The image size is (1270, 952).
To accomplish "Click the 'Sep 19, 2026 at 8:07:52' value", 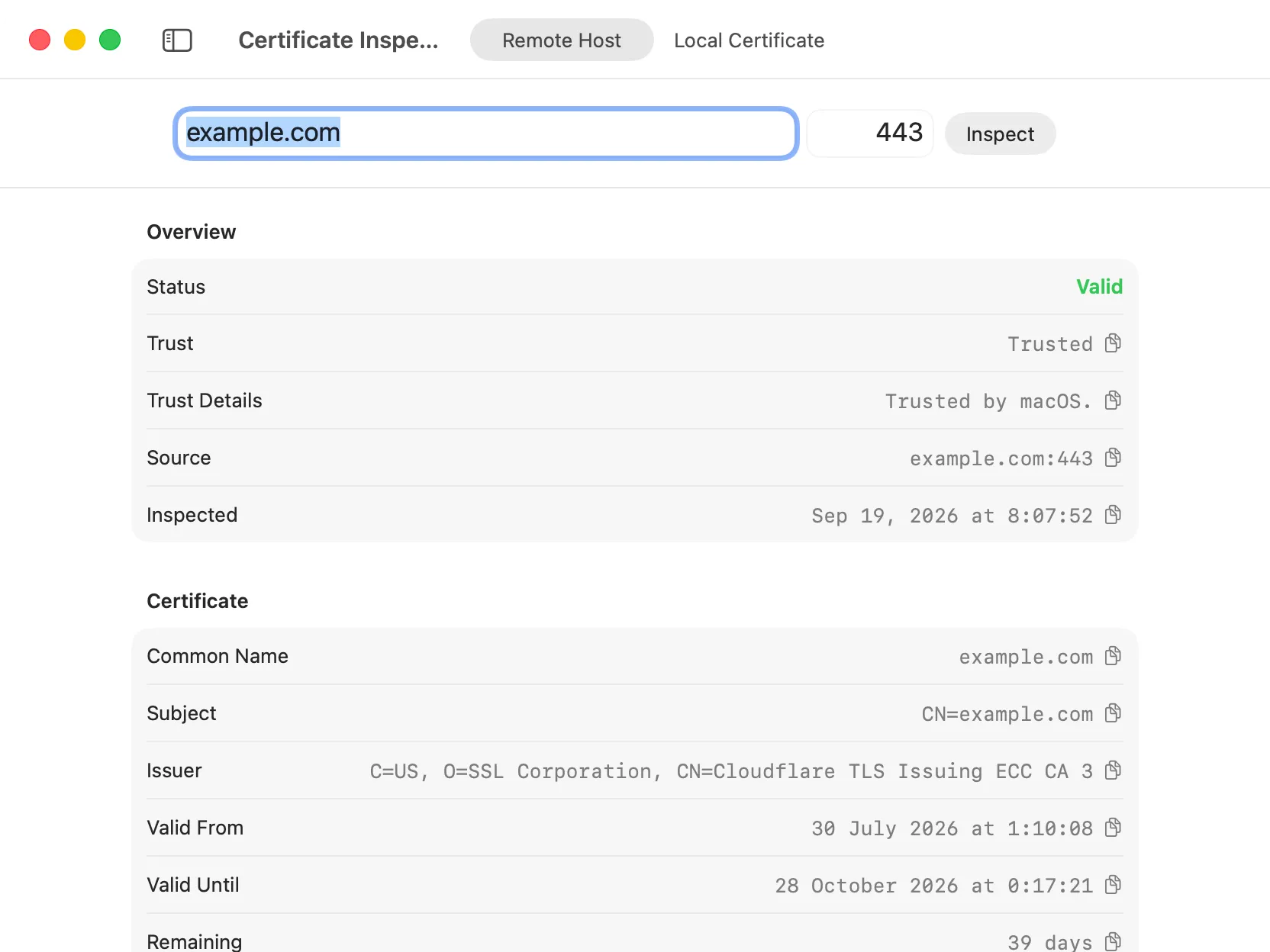I will pyautogui.click(x=952, y=516).
